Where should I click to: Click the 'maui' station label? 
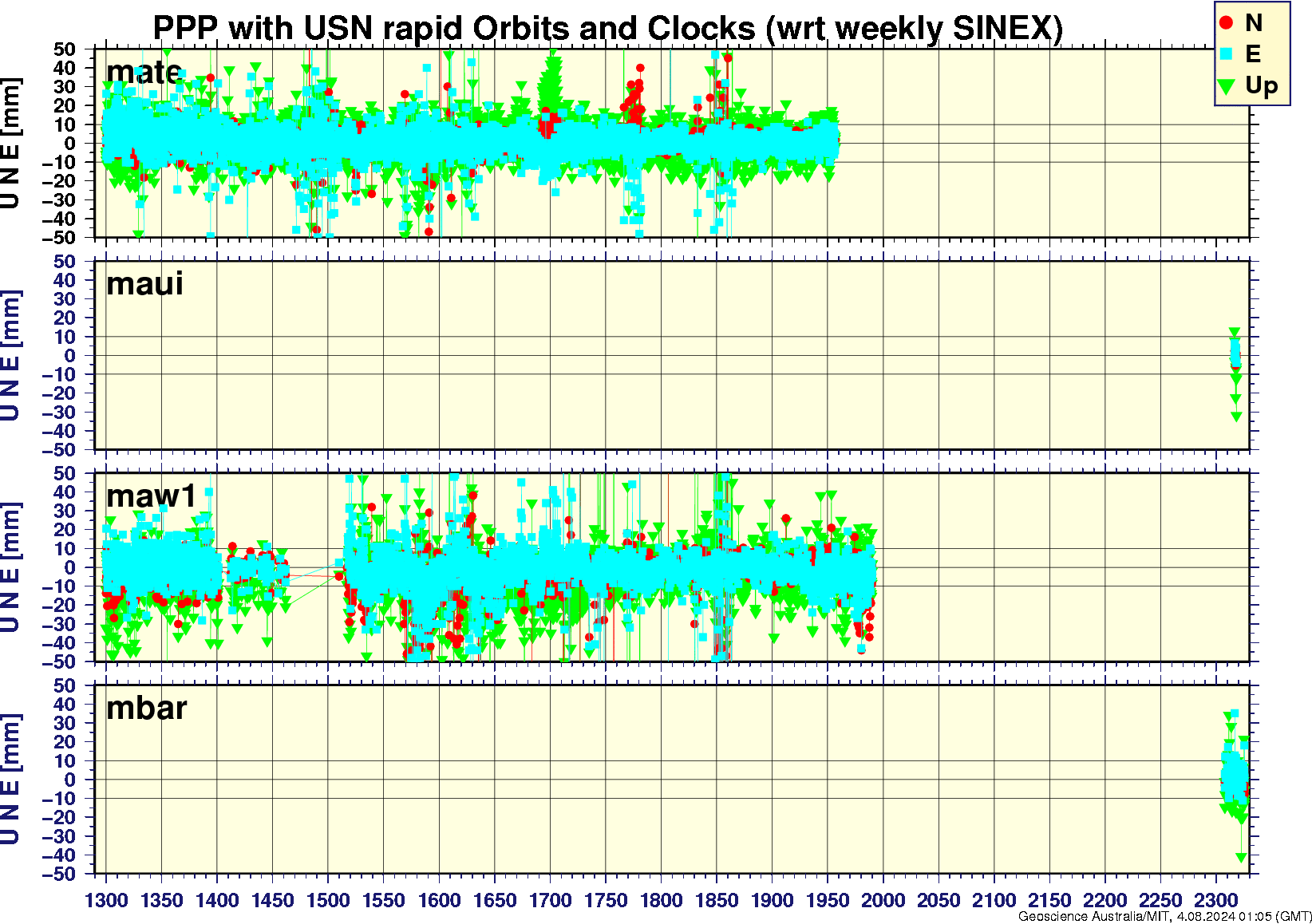point(144,283)
